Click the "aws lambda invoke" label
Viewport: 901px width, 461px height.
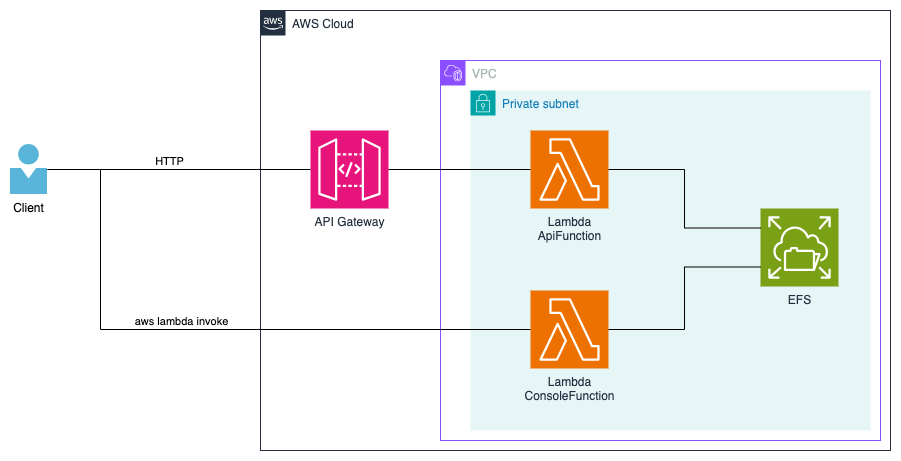tap(182, 321)
